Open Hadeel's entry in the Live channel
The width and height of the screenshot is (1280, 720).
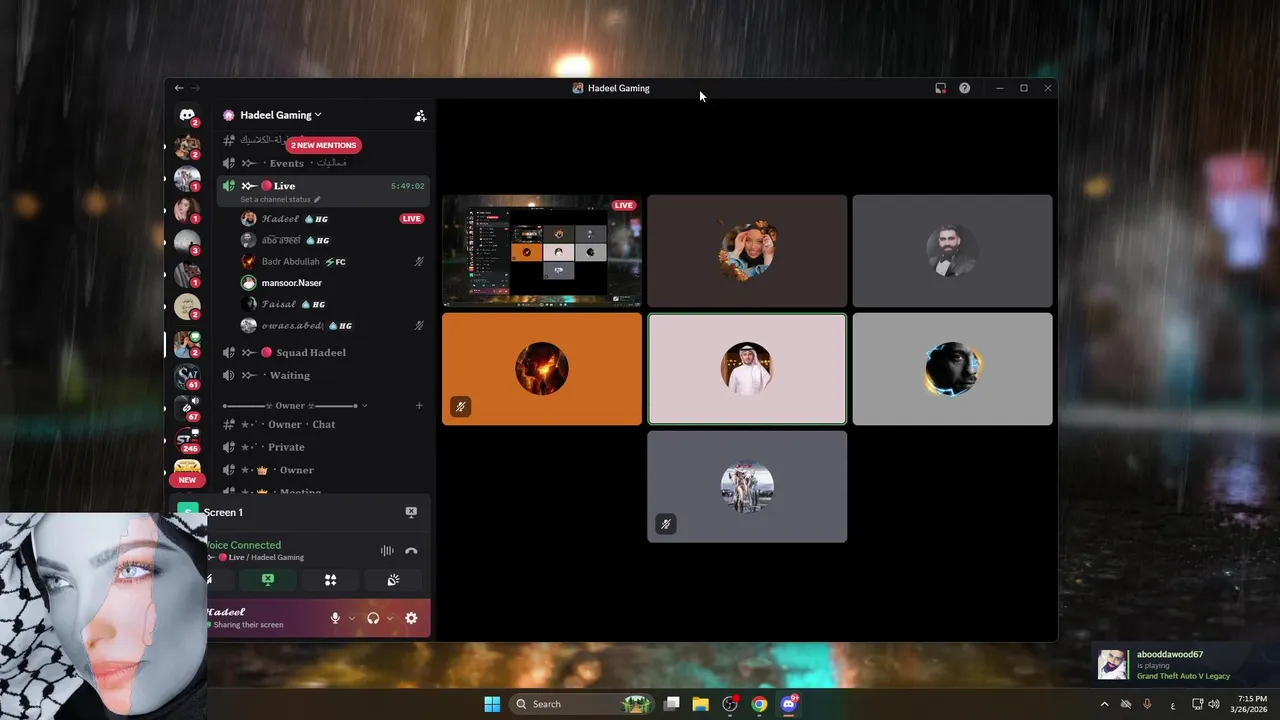(x=324, y=219)
